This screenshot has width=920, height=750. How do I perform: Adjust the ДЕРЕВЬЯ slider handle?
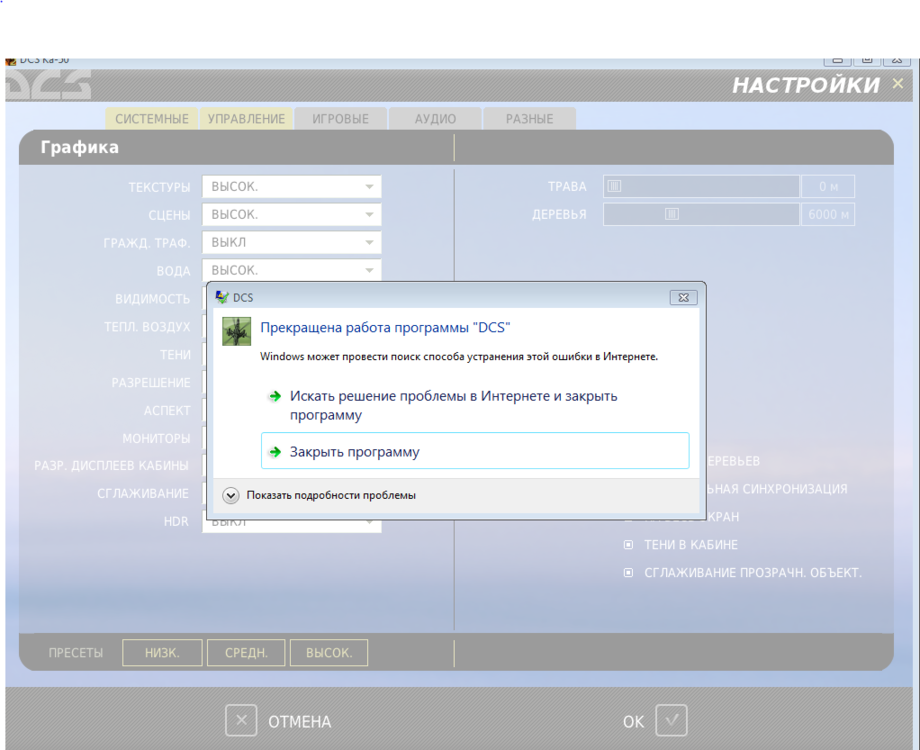[672, 214]
